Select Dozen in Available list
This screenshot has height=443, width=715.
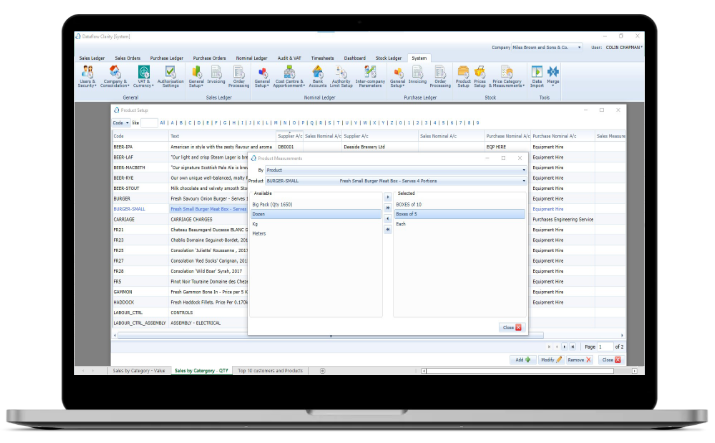click(316, 214)
